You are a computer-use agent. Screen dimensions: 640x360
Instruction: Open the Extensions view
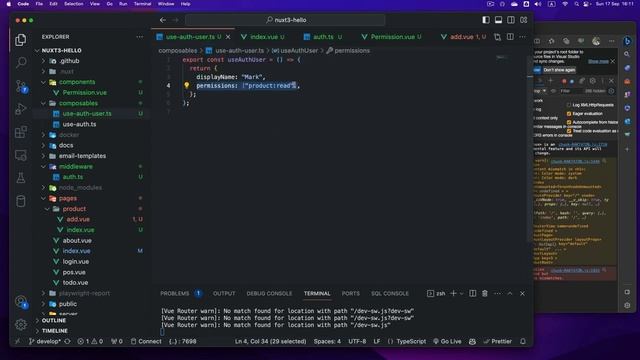coord(21,132)
